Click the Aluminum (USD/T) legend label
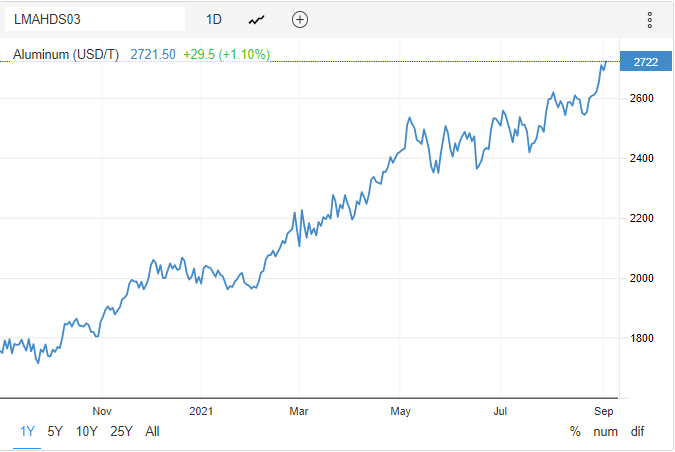675x452 pixels. (x=67, y=54)
